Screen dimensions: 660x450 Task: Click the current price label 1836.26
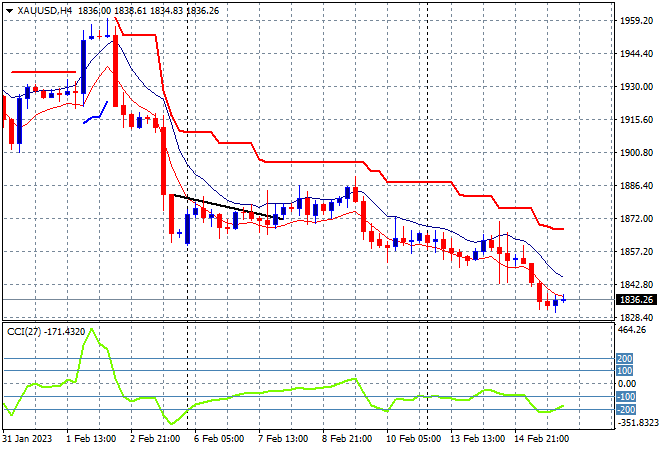coord(636,300)
